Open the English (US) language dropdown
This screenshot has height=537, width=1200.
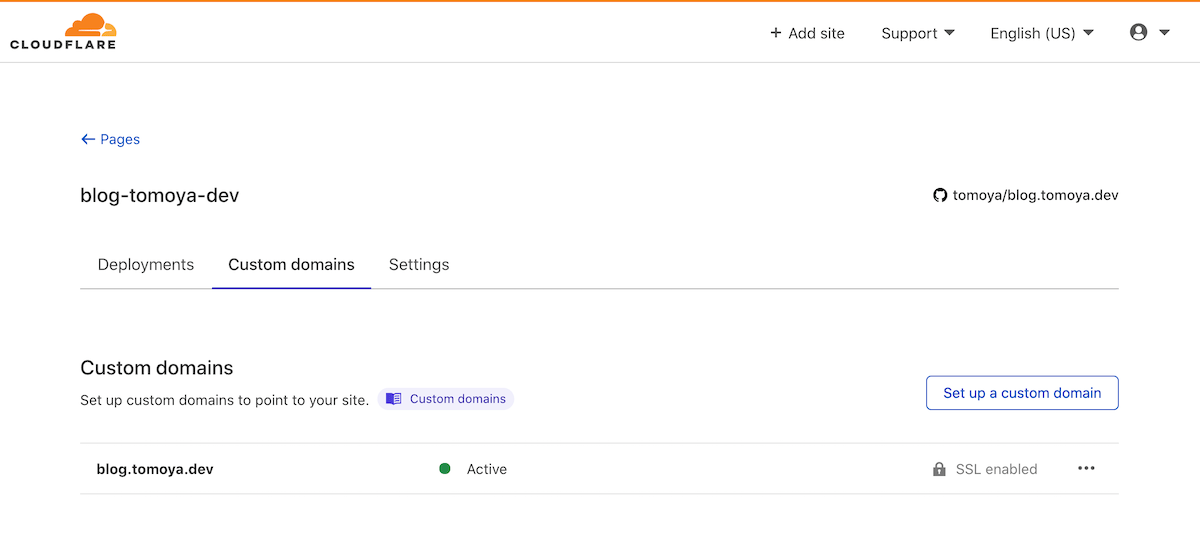[x=1041, y=33]
